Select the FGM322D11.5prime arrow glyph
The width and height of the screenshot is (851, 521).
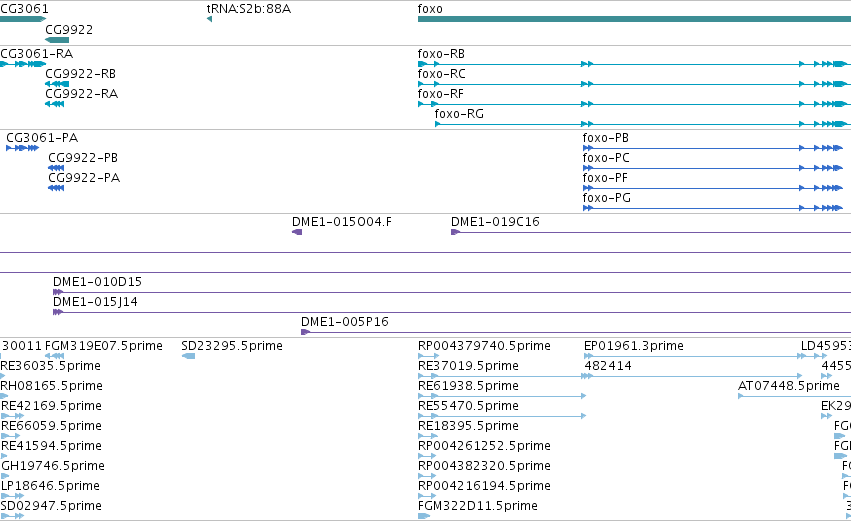coord(424,517)
